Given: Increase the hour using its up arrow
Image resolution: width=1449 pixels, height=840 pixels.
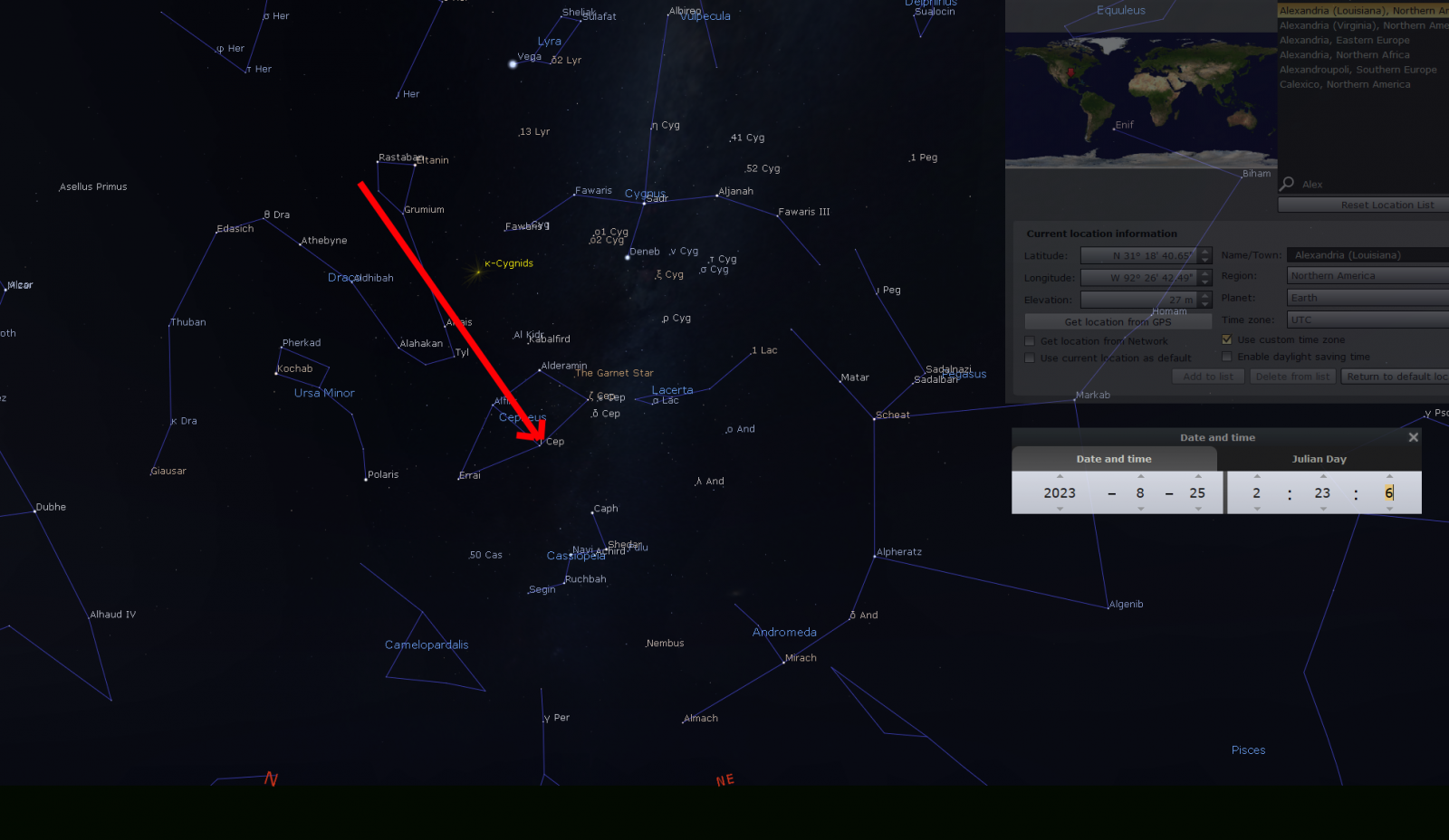Looking at the screenshot, I should tap(1256, 476).
